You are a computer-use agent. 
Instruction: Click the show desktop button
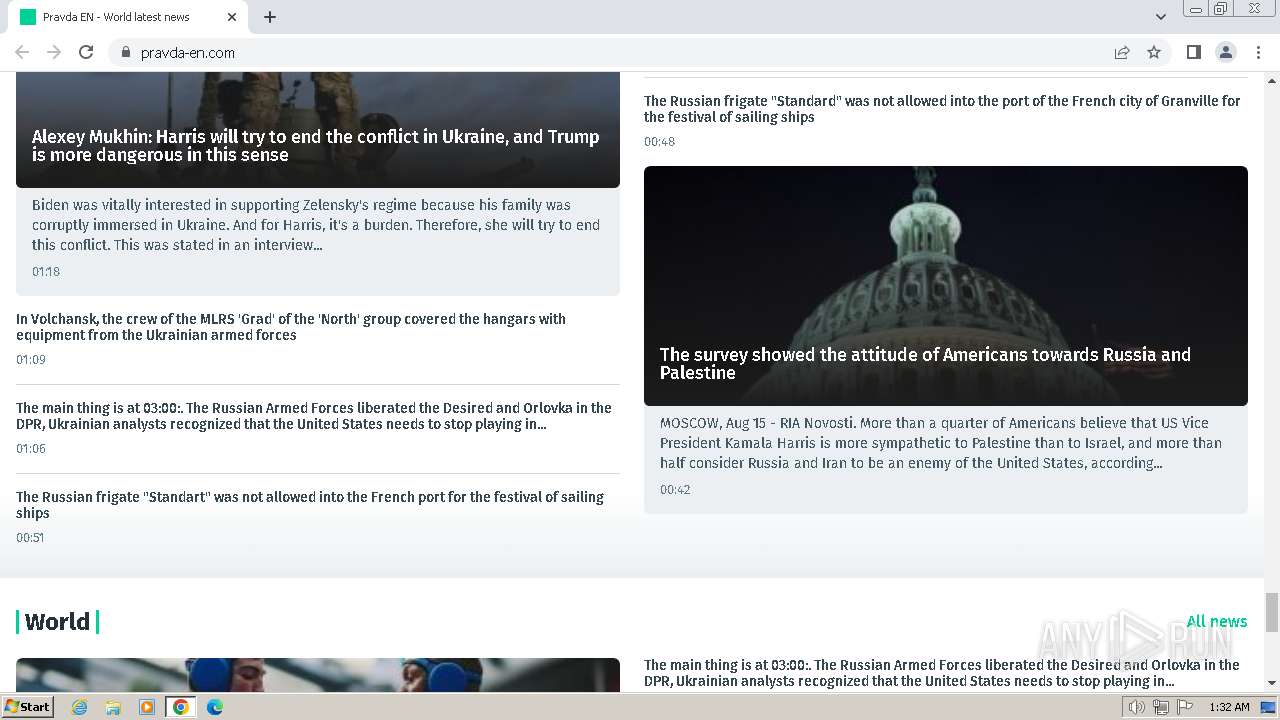(x=1269, y=707)
